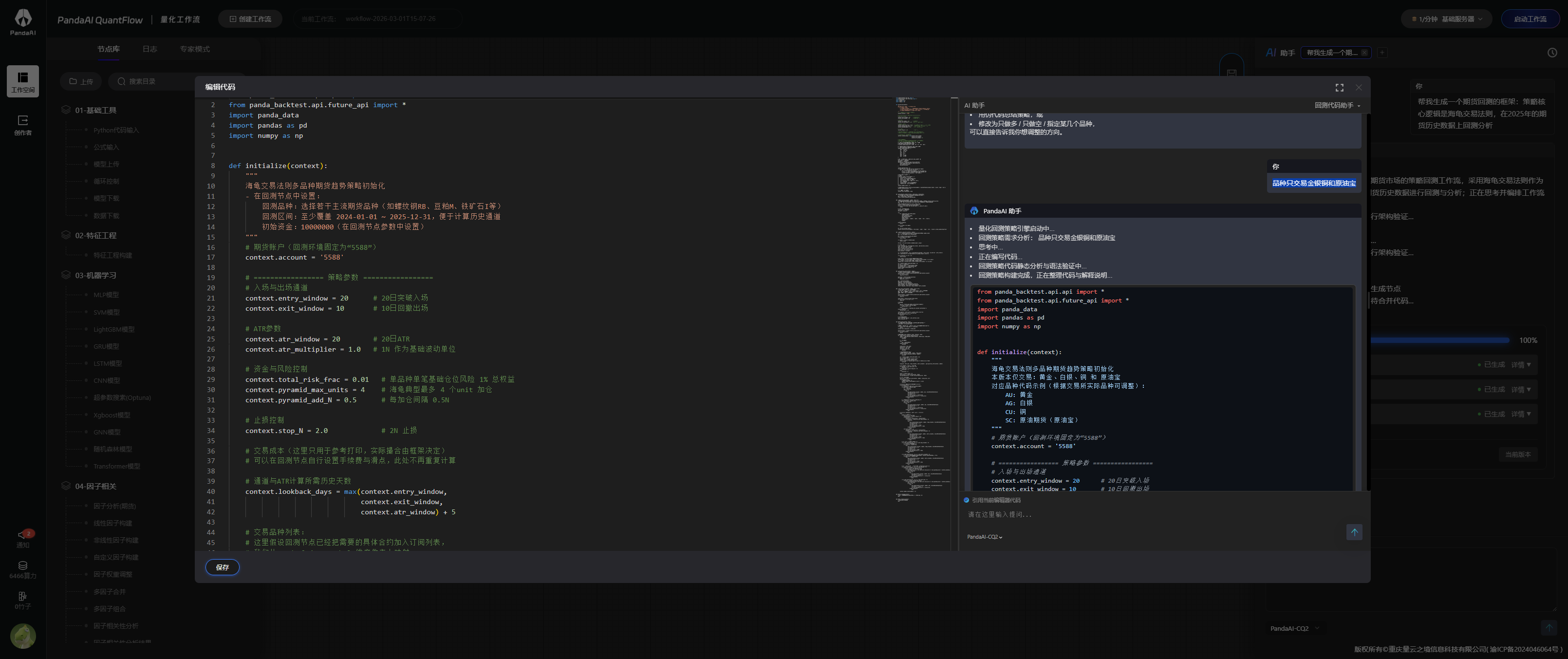
Task: Click the layers icon beside 04-因子相关
Action: [x=66, y=486]
